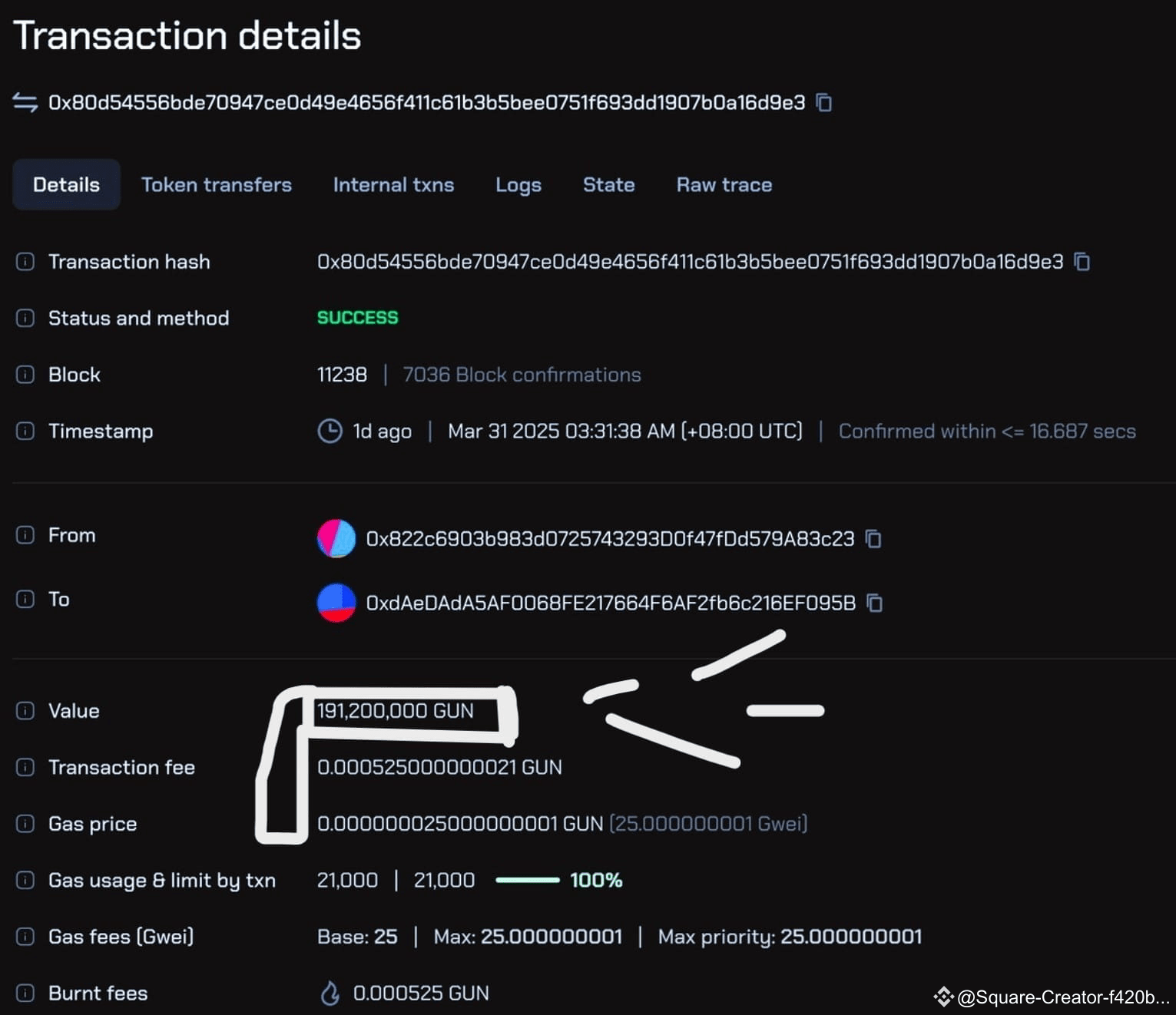This screenshot has height=1015, width=1176.
Task: Open the From address avatar
Action: (335, 539)
